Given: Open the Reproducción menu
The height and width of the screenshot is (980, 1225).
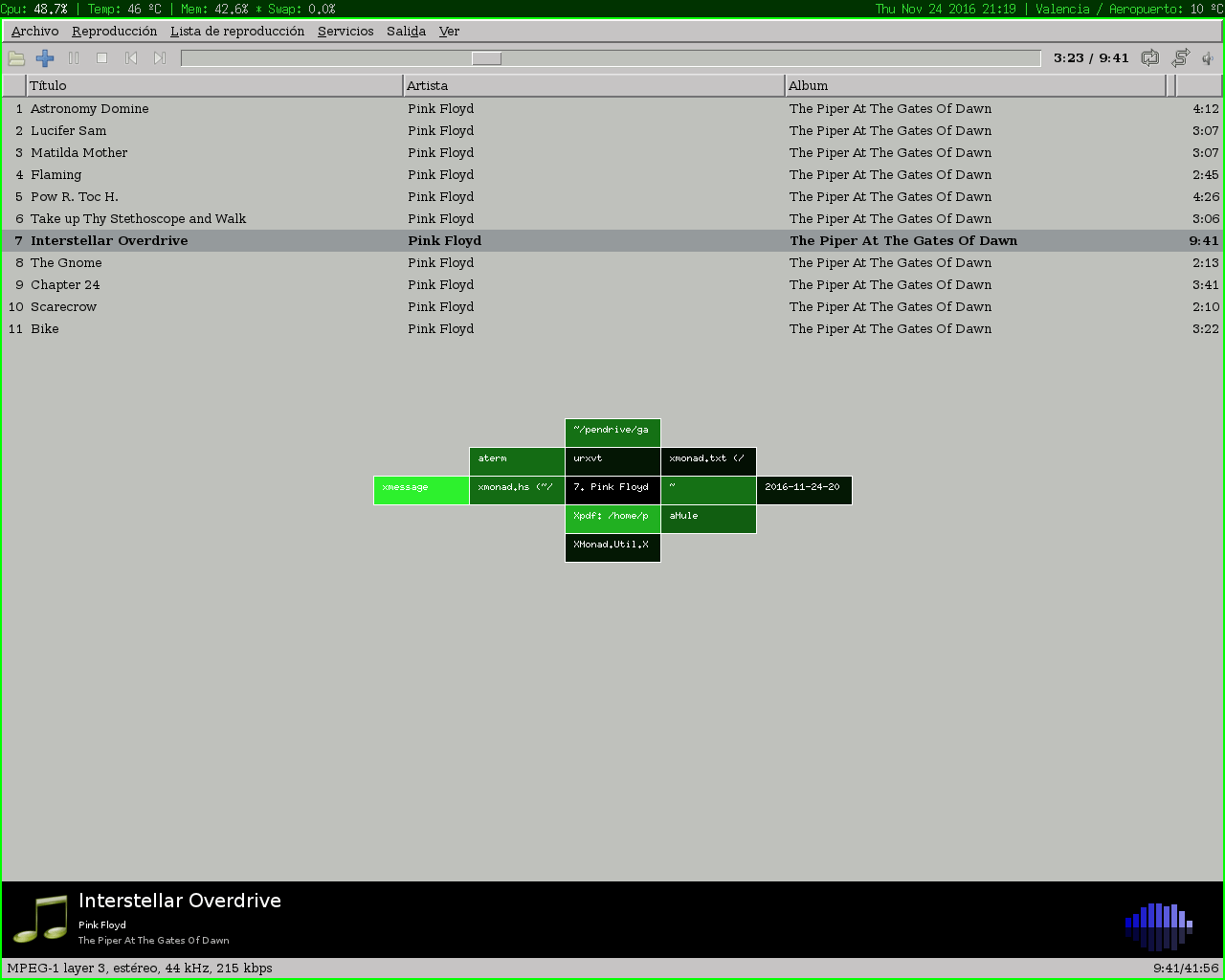Looking at the screenshot, I should click(x=115, y=32).
